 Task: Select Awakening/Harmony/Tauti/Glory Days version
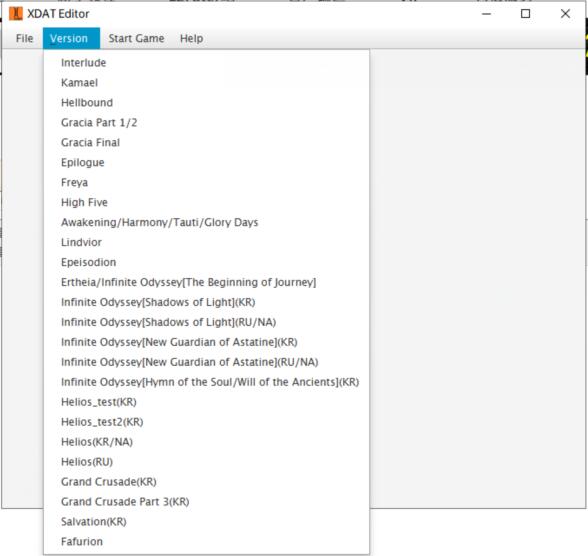[206, 222]
